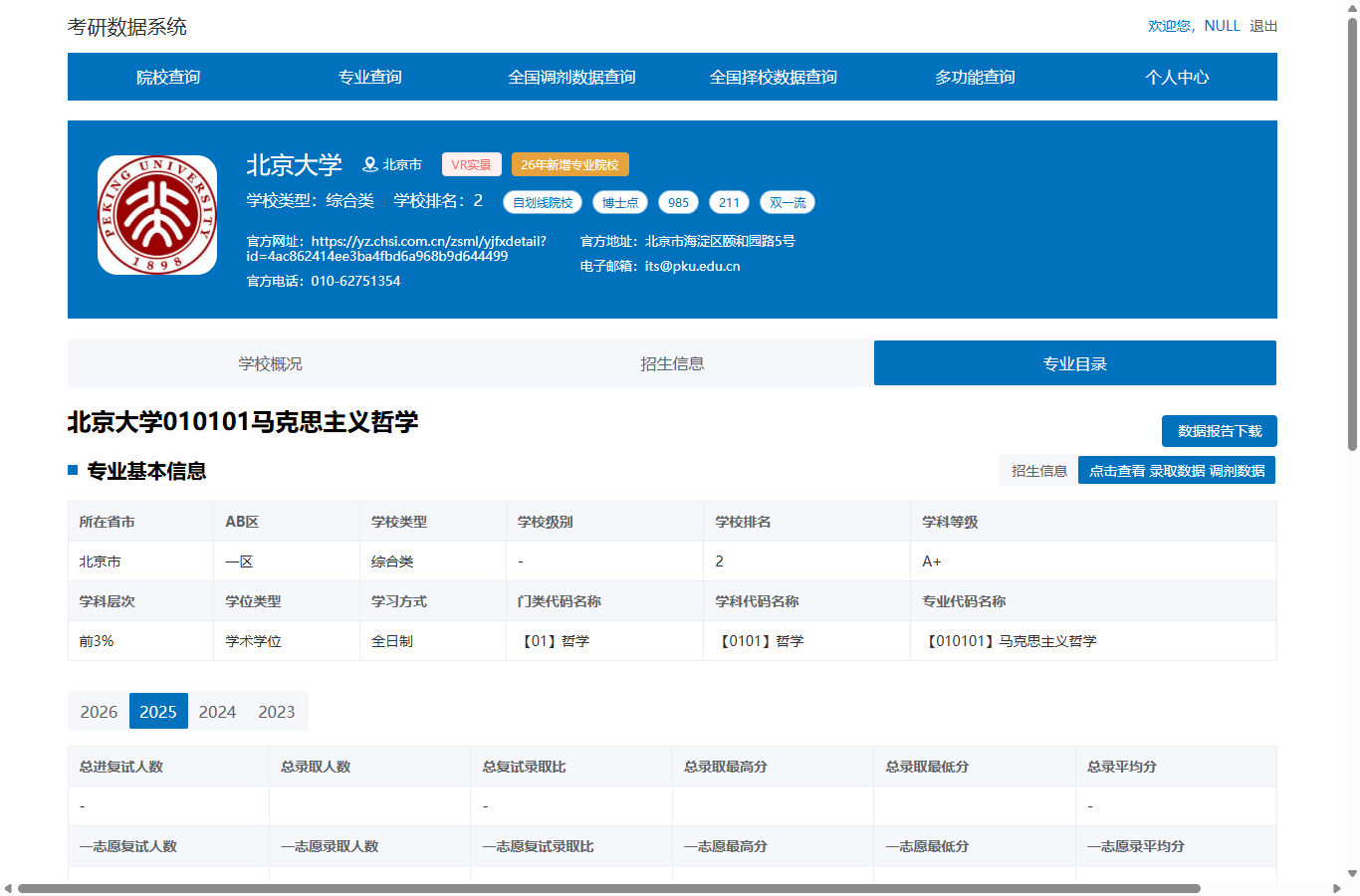Click the small 招生信息 button beside 专业基本信息
This screenshot has width=1360, height=896.
tap(1038, 471)
